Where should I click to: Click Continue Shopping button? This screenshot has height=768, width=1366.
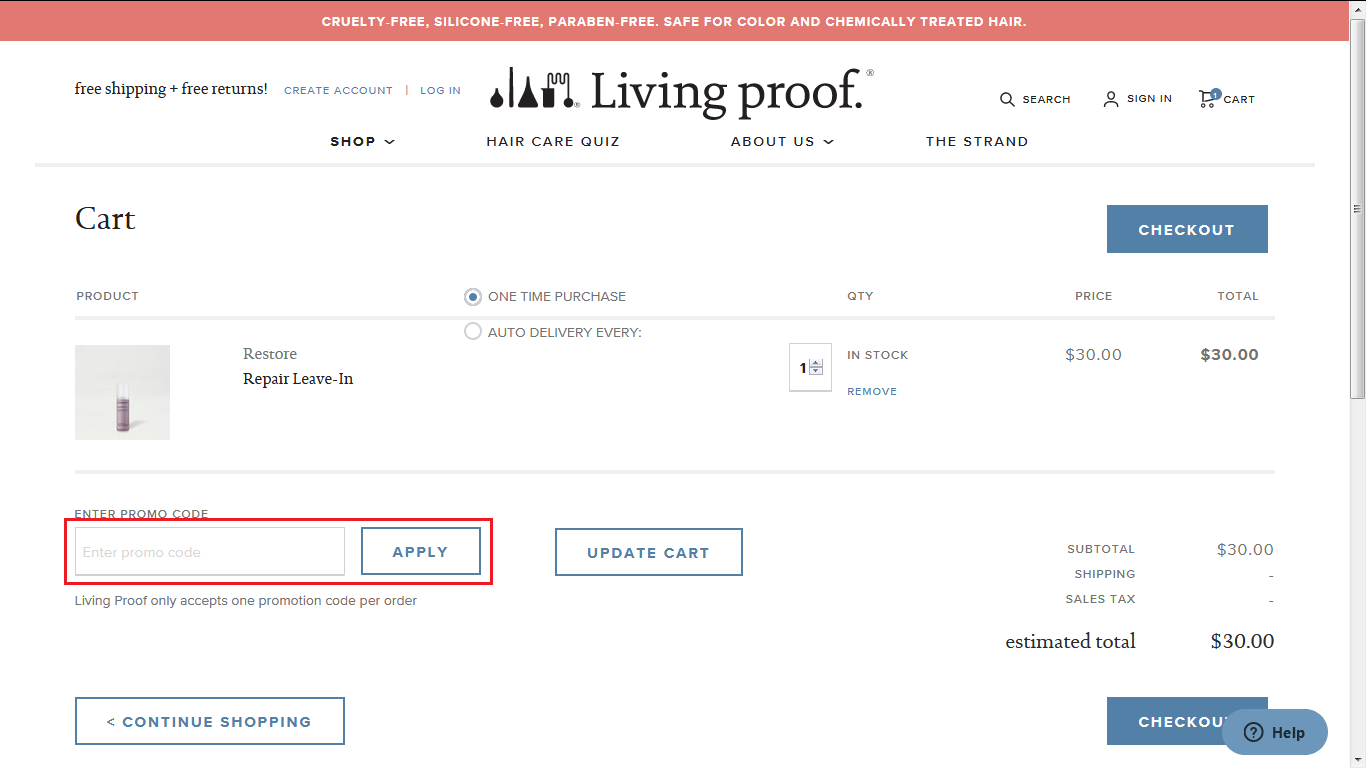point(210,721)
